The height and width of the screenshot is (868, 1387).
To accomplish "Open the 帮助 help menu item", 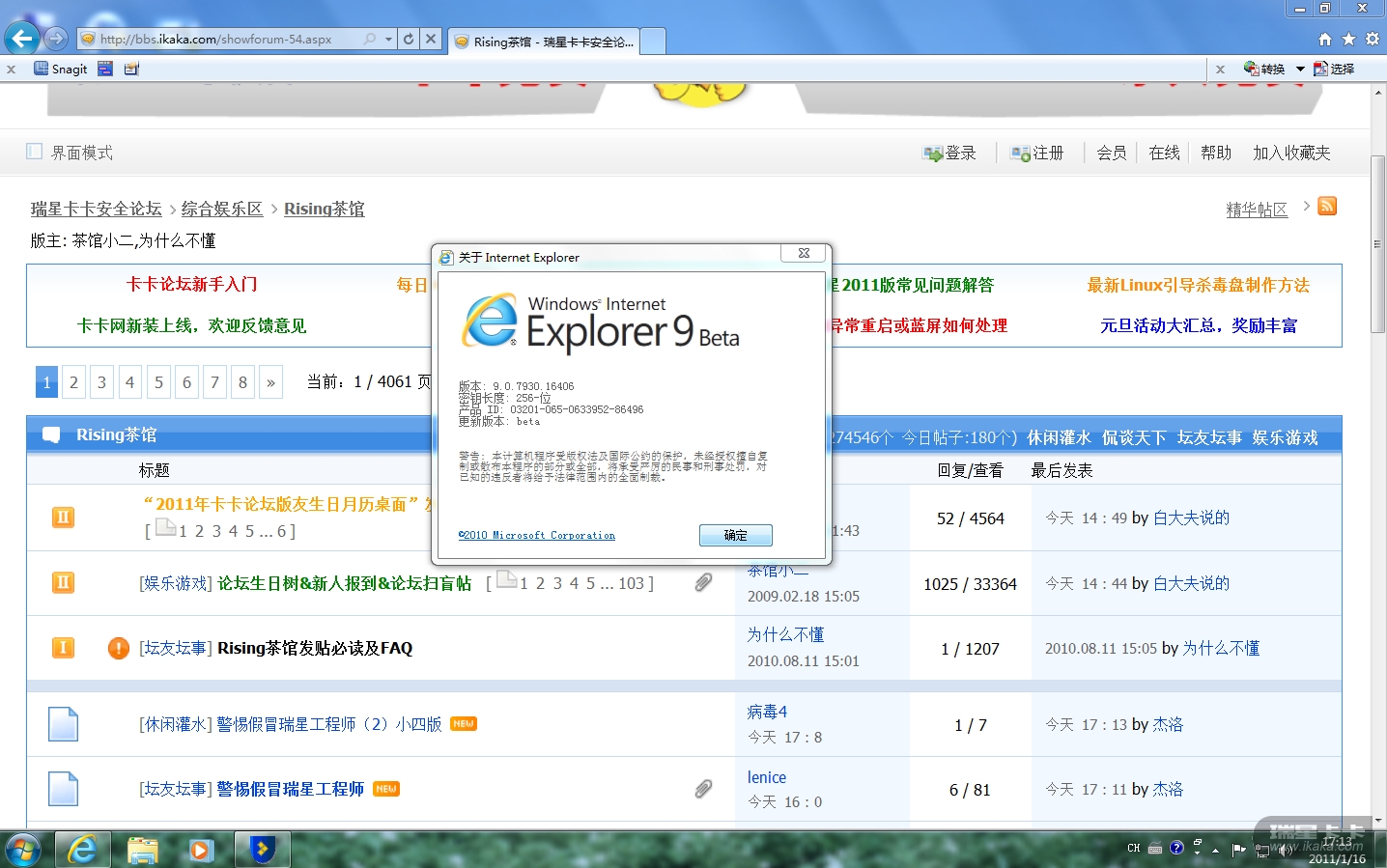I will [x=1216, y=153].
